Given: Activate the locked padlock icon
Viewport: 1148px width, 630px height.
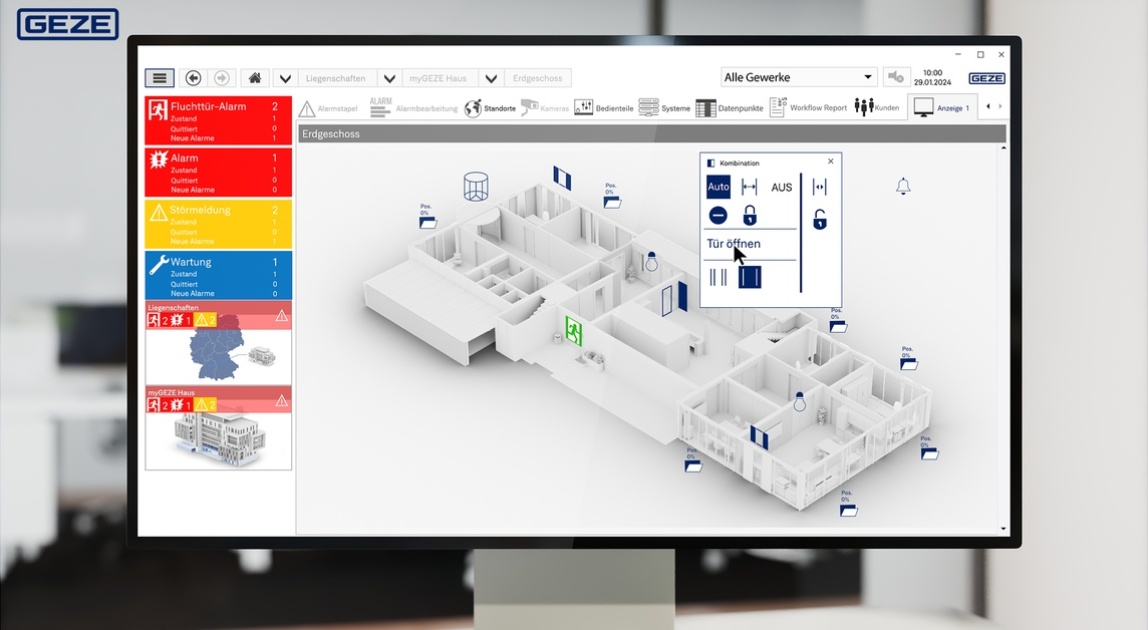Looking at the screenshot, I should 750,215.
